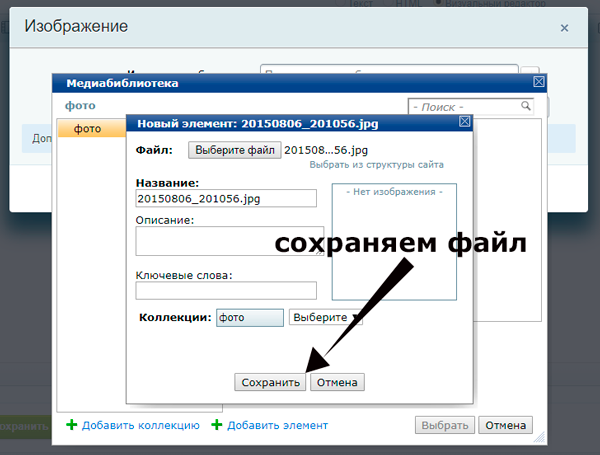Image resolution: width=600 pixels, height=455 pixels.
Task: Close the Новый элемент dialog
Action: point(465,121)
